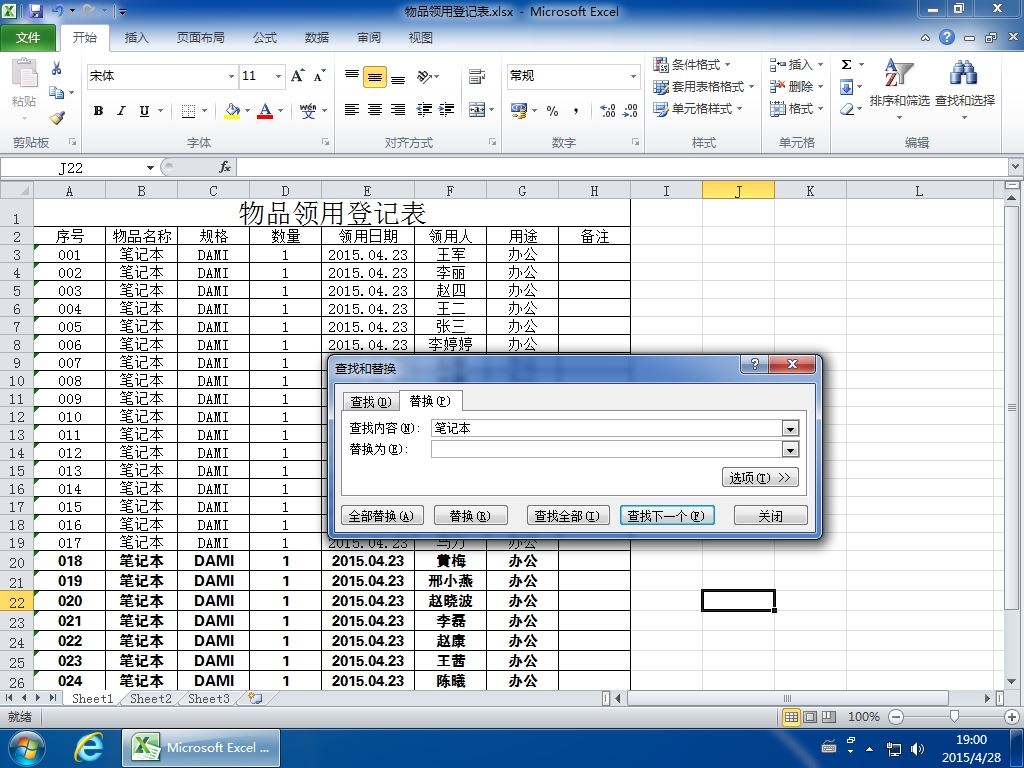Open Sort and Filter (排序和筛选)
The image size is (1024, 768).
899,89
